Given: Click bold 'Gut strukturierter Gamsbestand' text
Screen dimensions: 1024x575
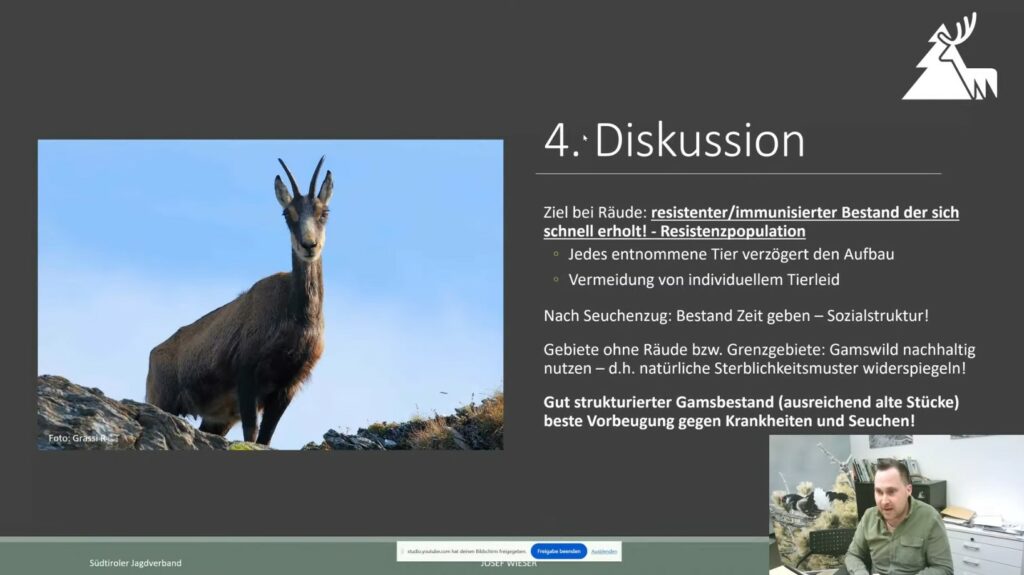Looking at the screenshot, I should click(750, 411).
